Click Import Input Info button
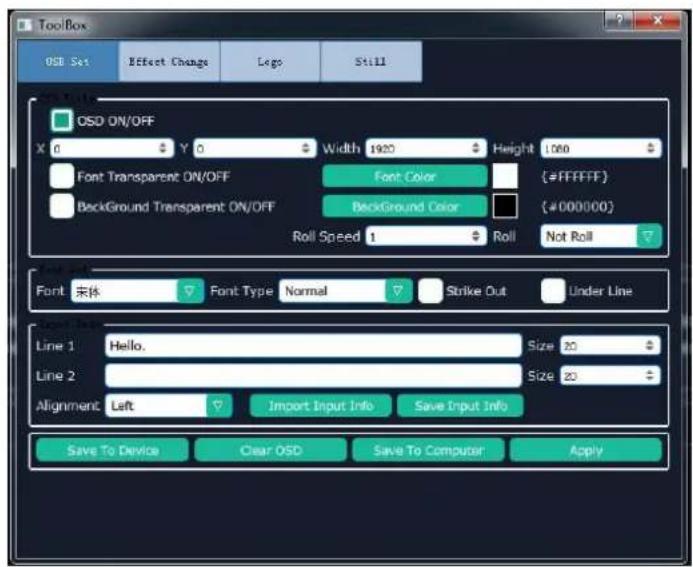693x567 pixels. 320,405
